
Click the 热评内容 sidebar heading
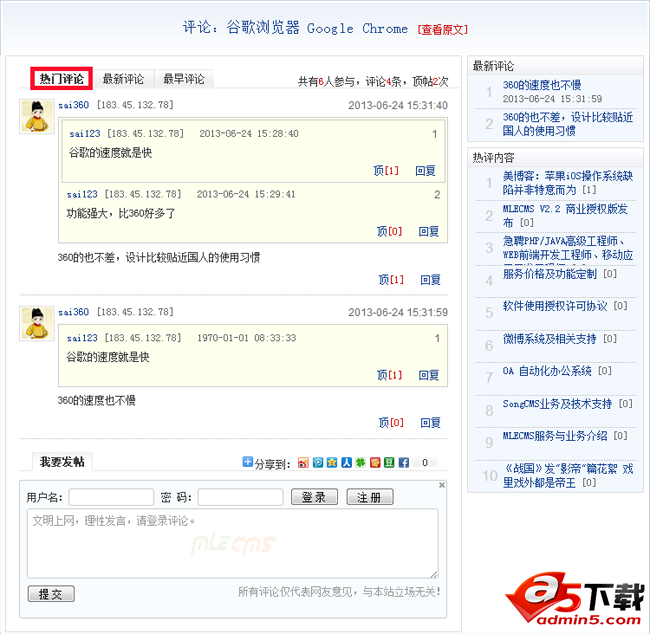pyautogui.click(x=493, y=158)
